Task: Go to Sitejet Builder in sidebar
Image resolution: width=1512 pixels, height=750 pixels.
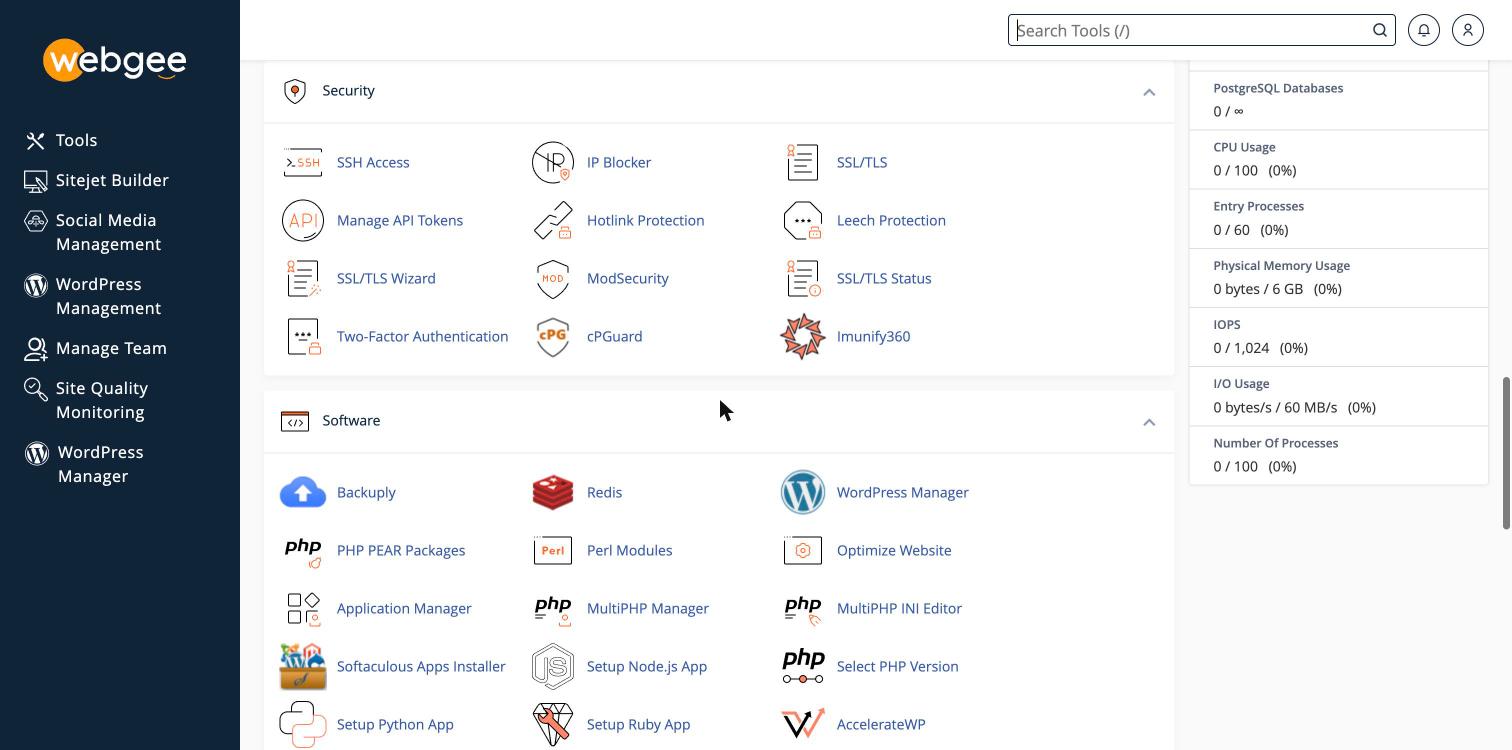Action: 97,180
